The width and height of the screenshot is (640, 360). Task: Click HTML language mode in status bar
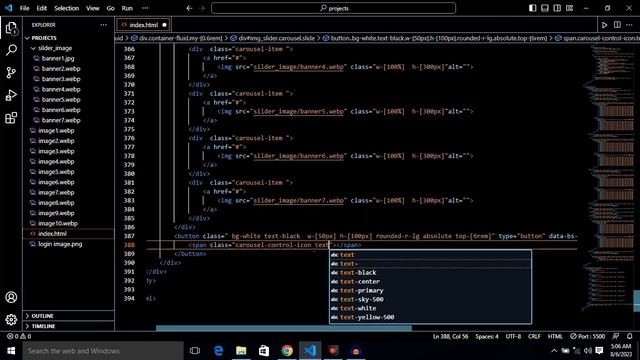pos(555,336)
